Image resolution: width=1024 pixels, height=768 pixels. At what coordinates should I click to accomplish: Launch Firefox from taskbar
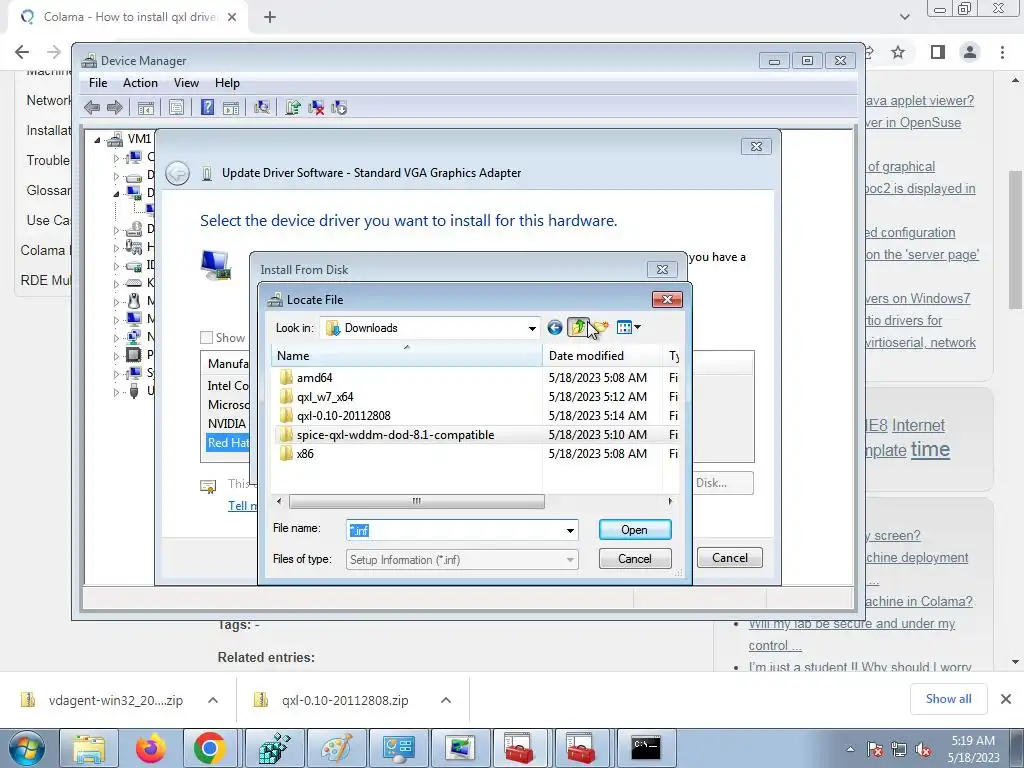[x=151, y=748]
